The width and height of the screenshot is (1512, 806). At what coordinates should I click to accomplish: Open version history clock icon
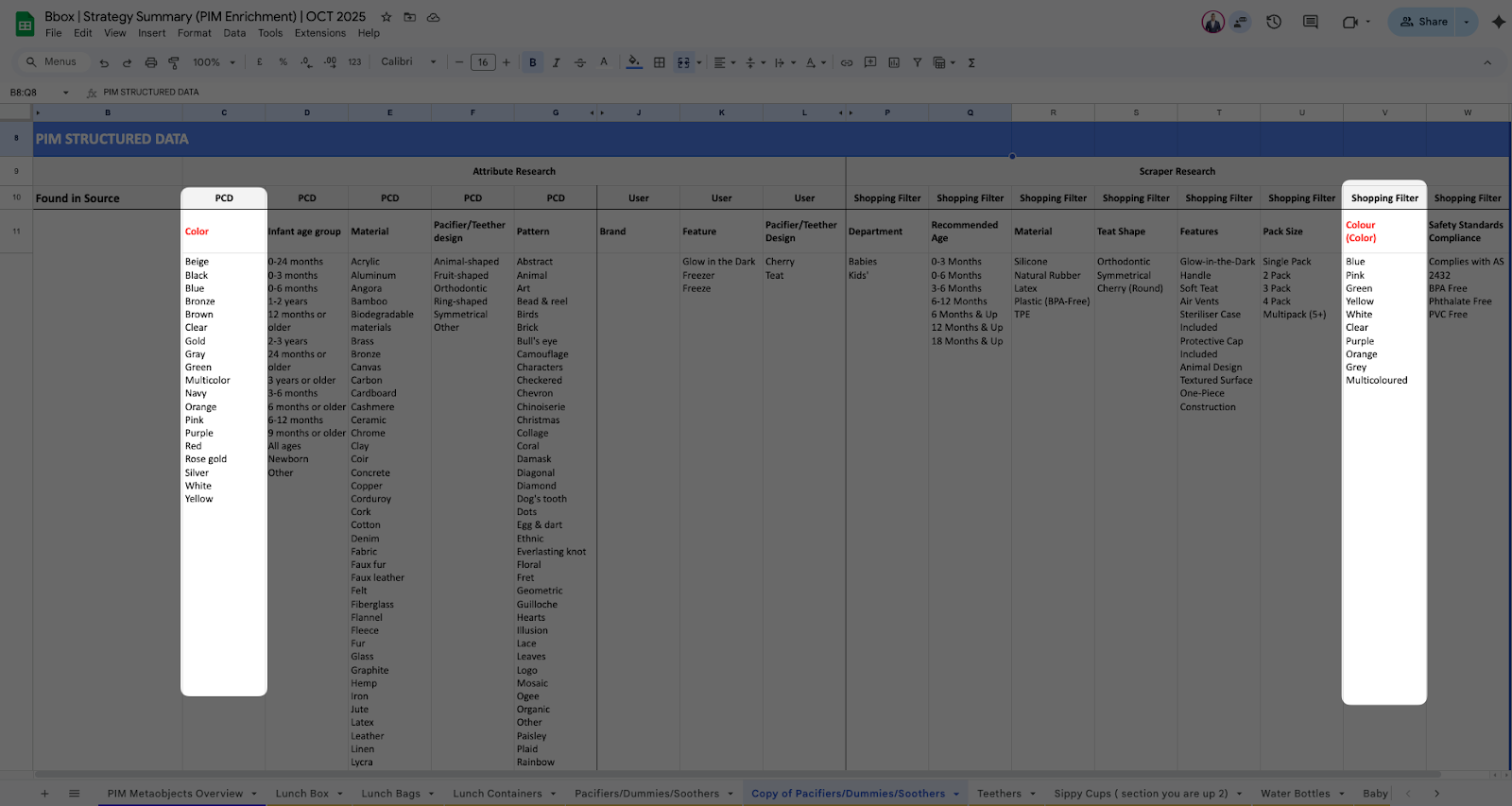[x=1274, y=22]
